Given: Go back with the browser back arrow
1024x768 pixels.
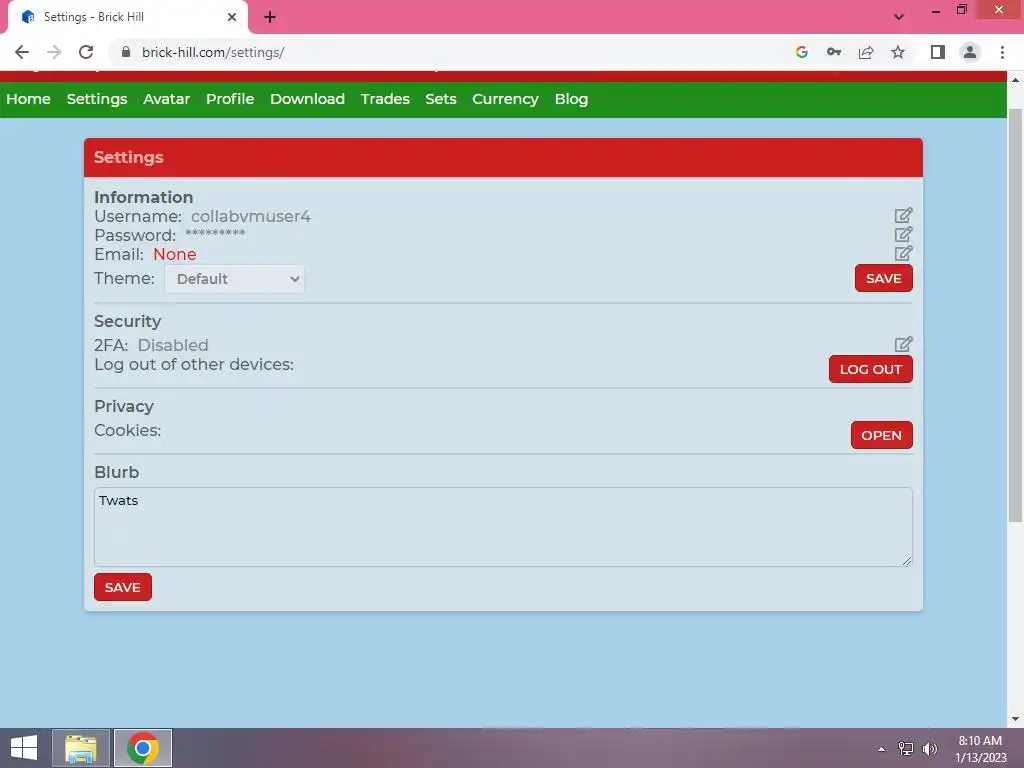Looking at the screenshot, I should 22,52.
